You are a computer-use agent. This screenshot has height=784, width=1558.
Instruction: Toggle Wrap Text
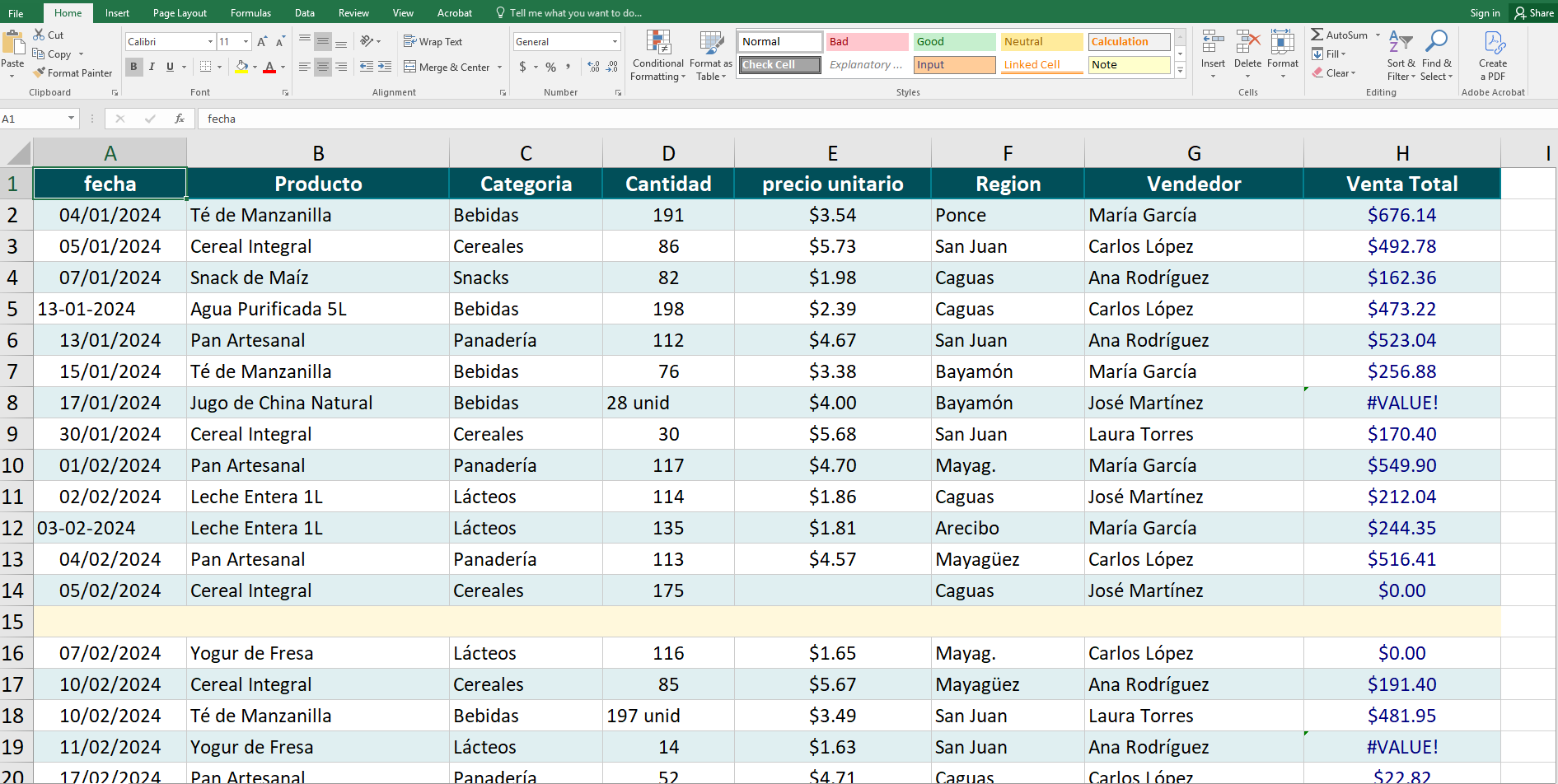[433, 41]
